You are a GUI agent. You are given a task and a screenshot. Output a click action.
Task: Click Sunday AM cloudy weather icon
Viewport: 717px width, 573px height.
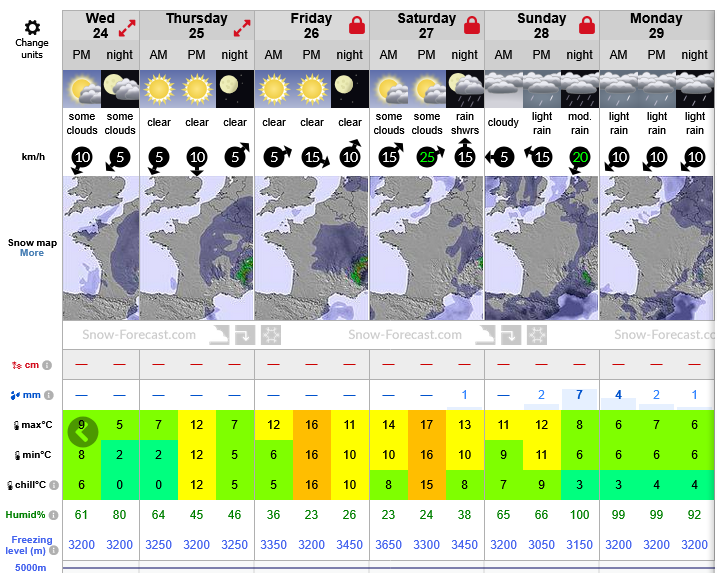503,89
